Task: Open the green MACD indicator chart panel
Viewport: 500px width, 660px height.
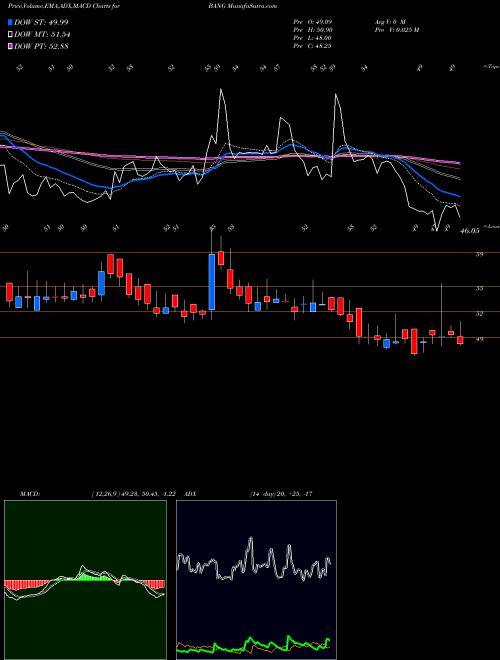Action: 85,580
